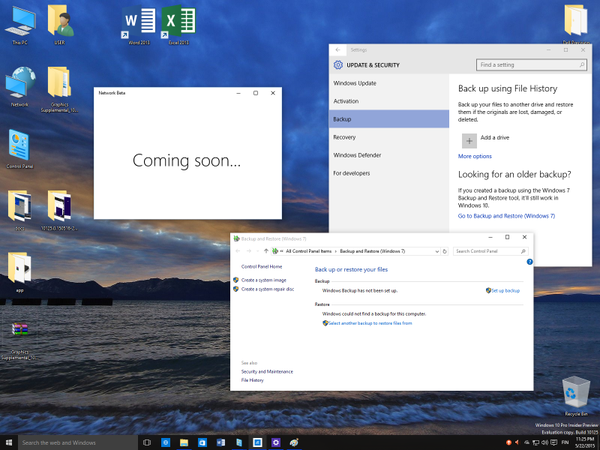Expand the address bar history dropdown
The height and width of the screenshot is (450, 600).
point(437,251)
